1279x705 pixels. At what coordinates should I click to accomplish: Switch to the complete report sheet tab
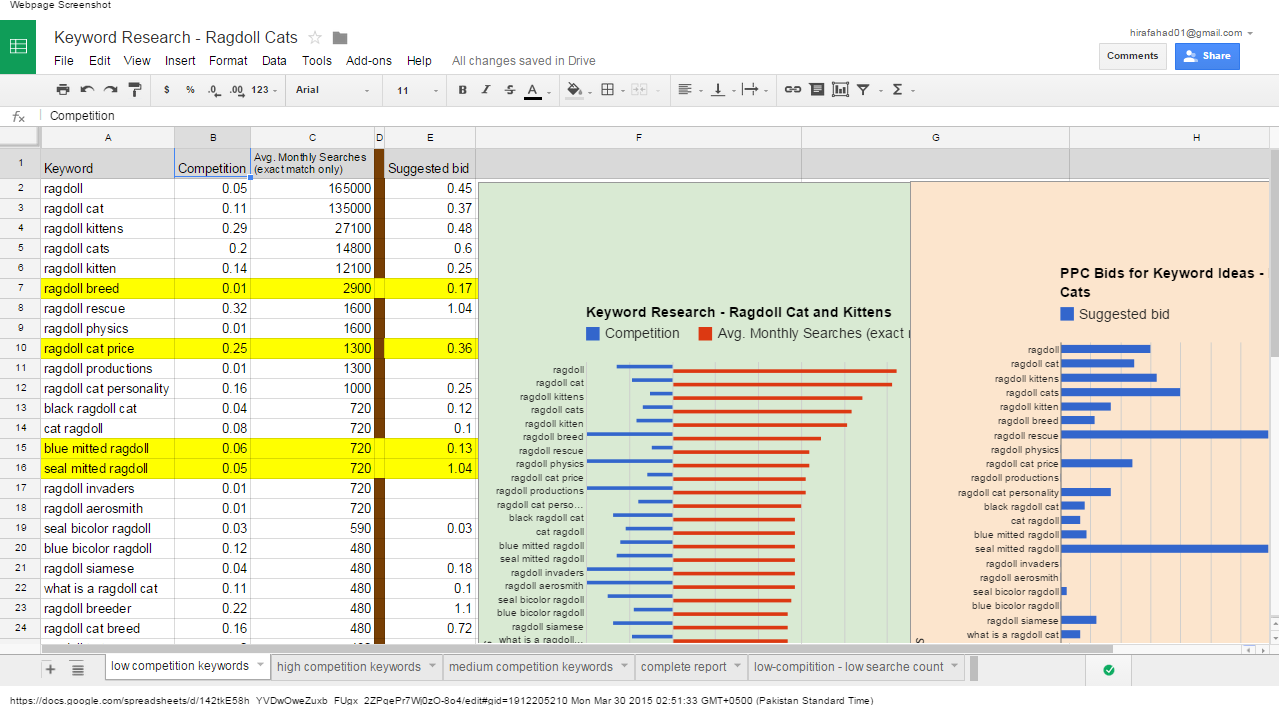[683, 667]
